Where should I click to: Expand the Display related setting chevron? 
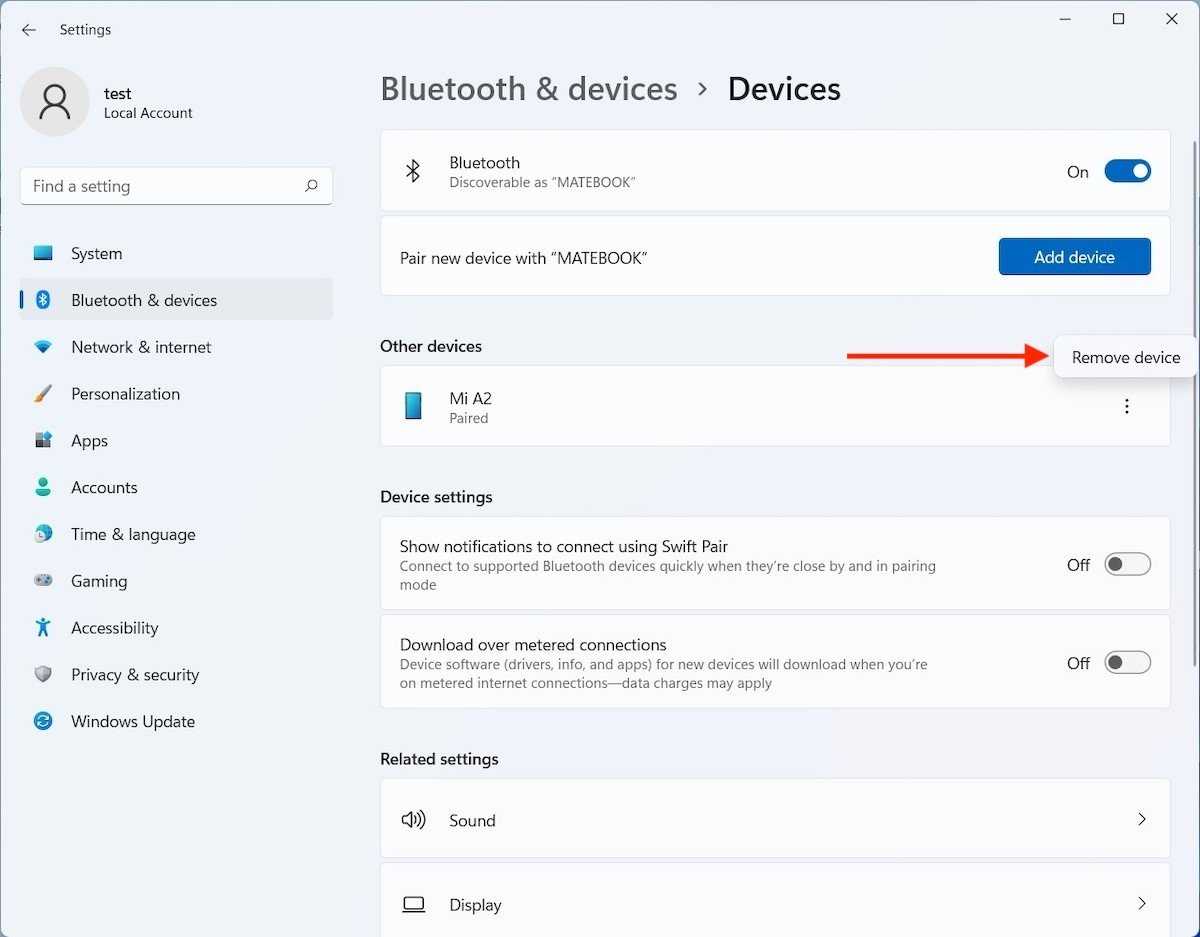coord(1141,904)
